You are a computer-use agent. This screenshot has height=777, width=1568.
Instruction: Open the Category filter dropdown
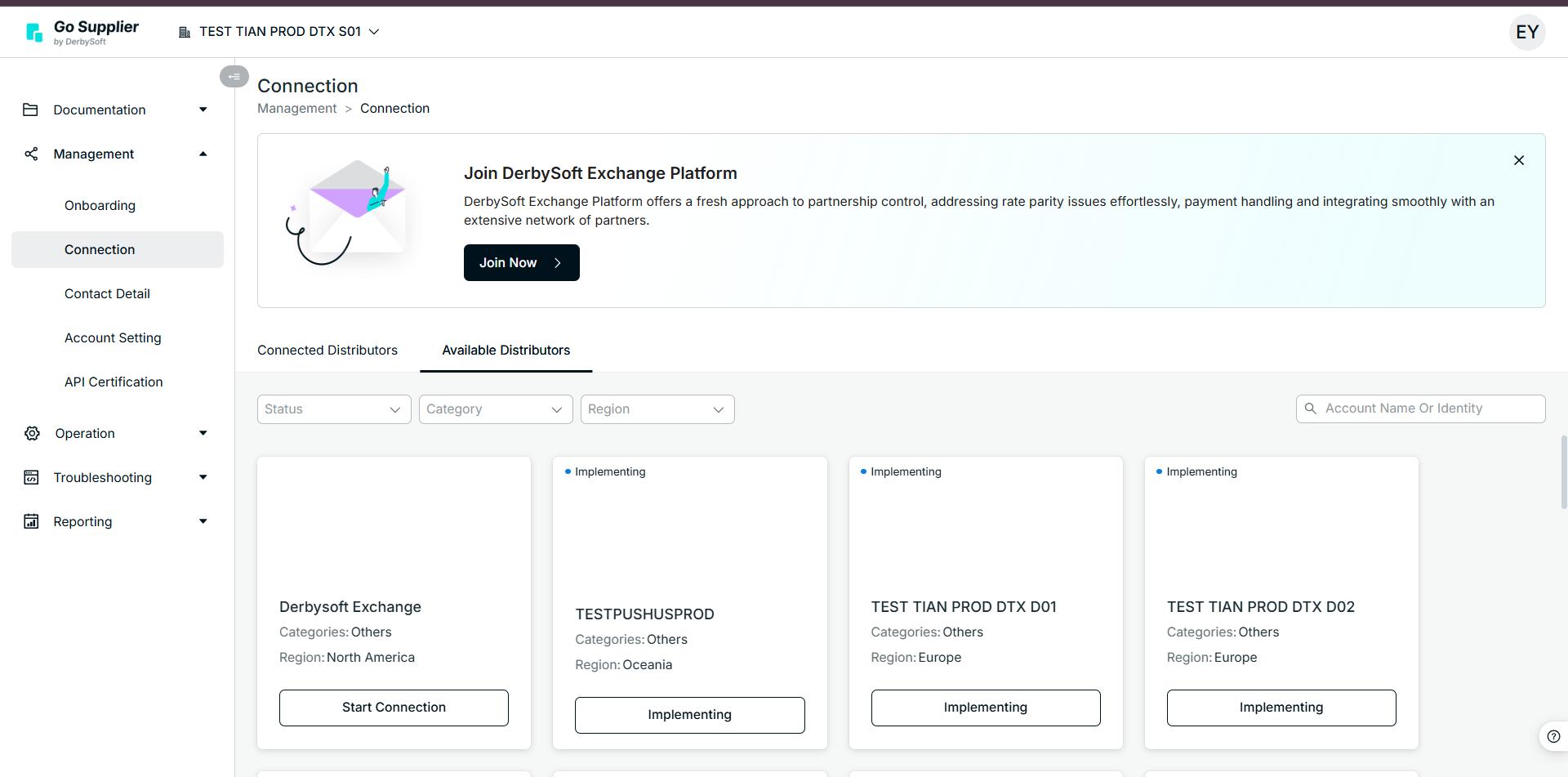496,409
